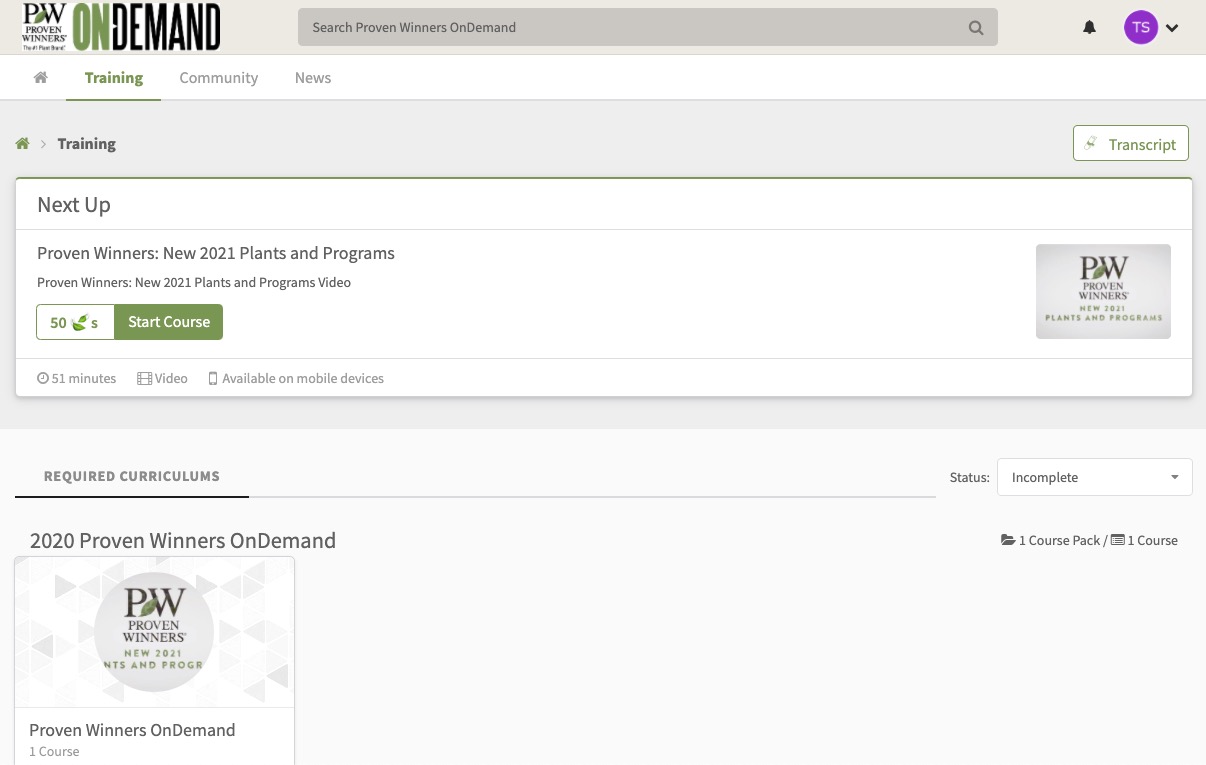The height and width of the screenshot is (765, 1206).
Task: Open the Status Incomplete dropdown
Action: 1094,477
